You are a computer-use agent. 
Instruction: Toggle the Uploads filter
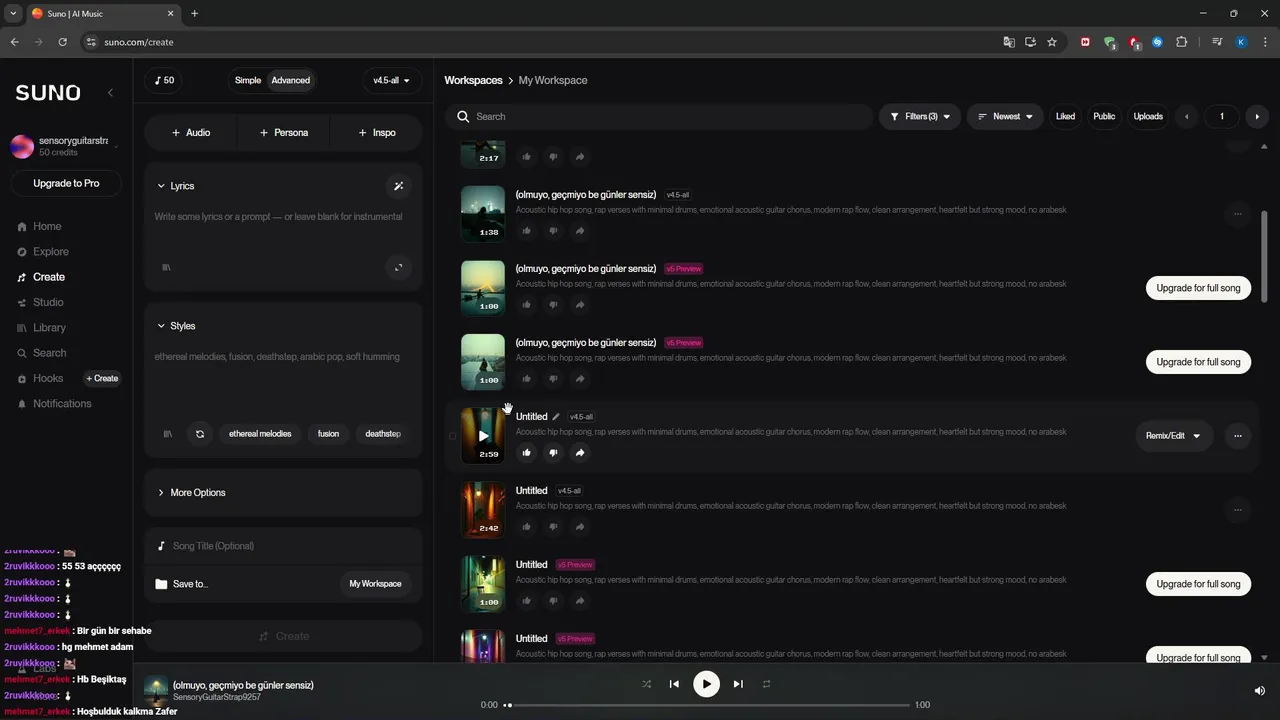(1148, 117)
